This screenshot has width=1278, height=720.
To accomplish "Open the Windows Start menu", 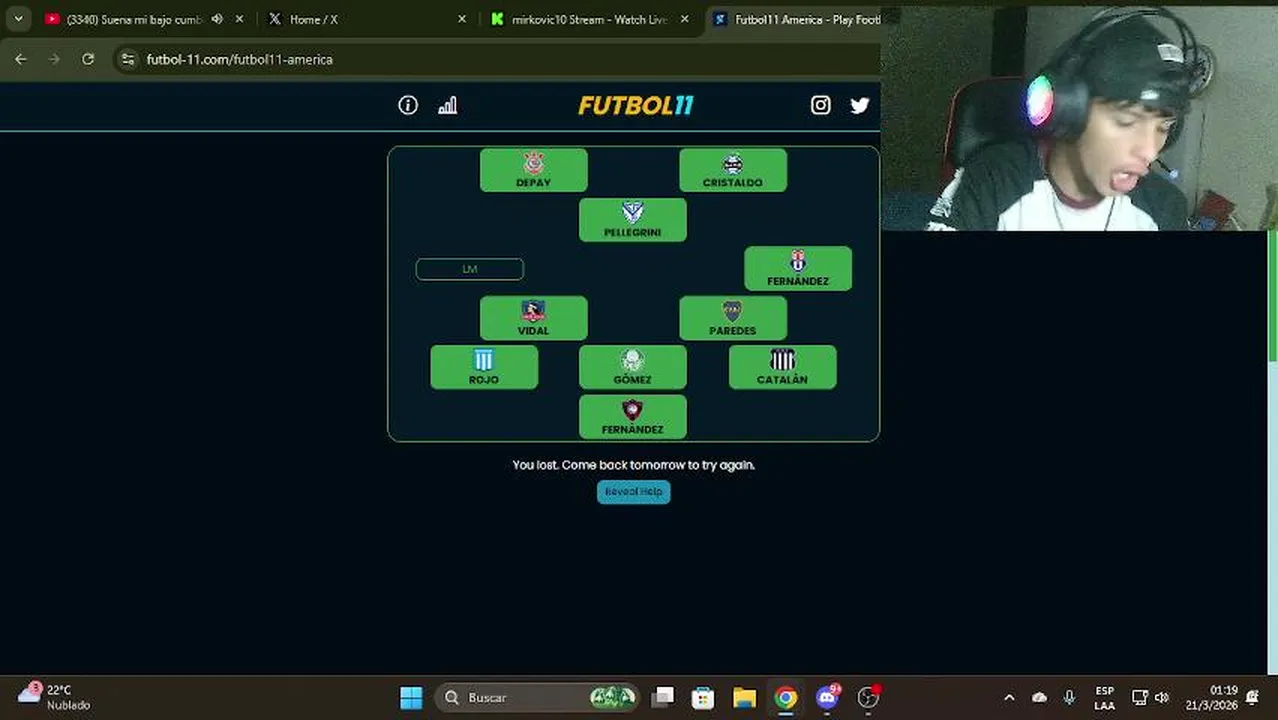I will point(411,697).
